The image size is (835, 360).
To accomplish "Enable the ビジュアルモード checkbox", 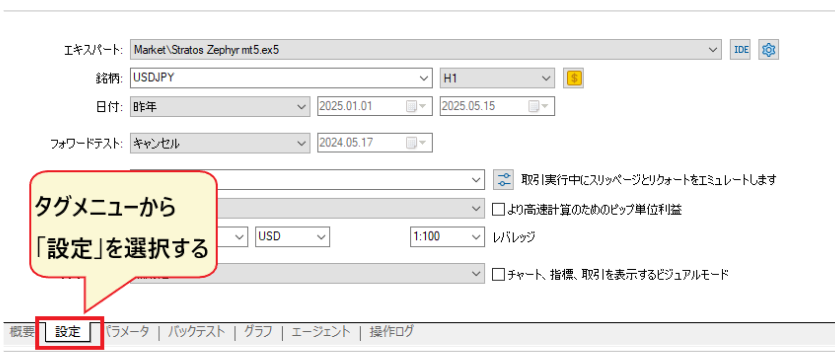I will 498,275.
